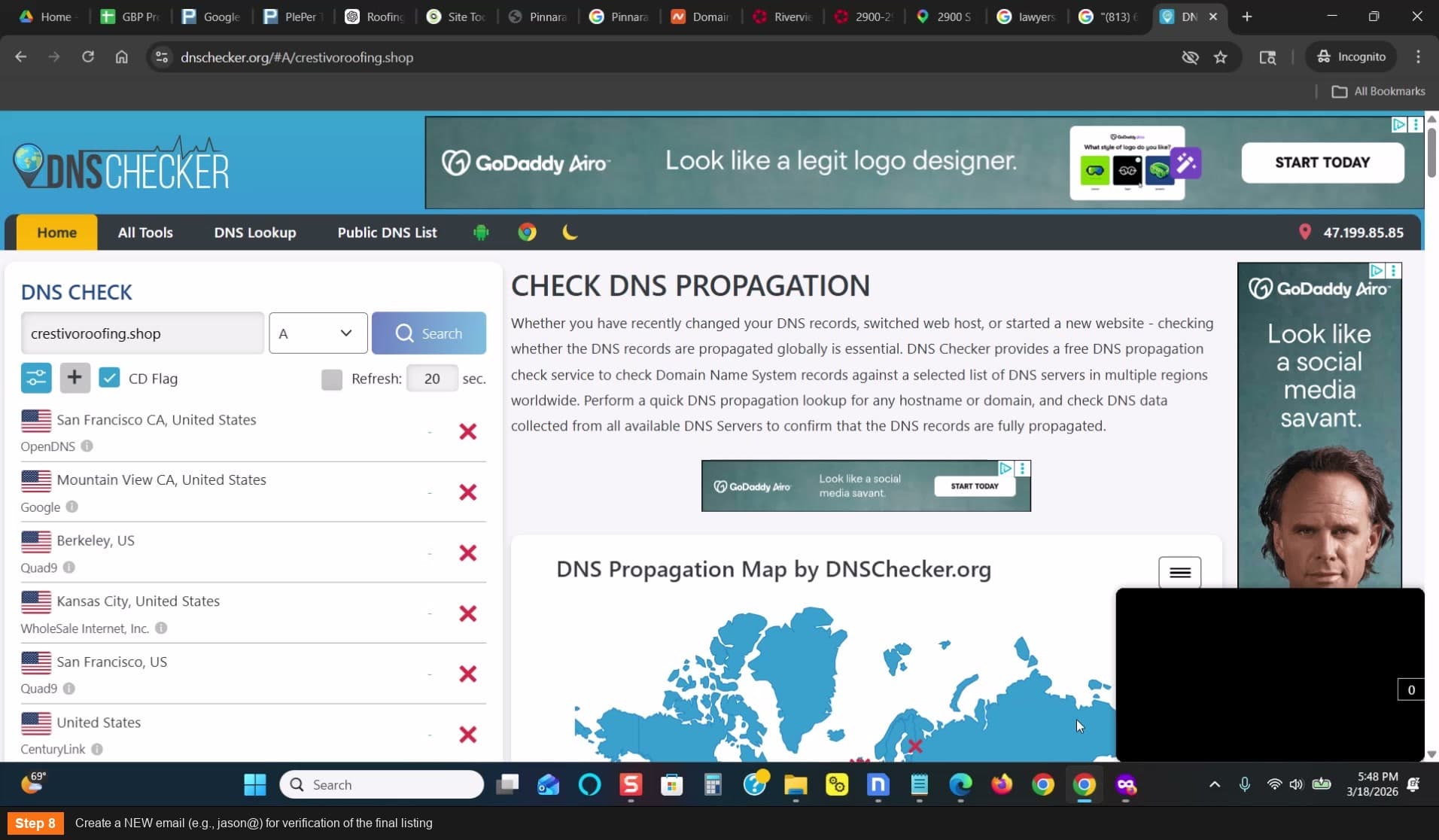Open options of top banner ad
Viewport: 1439px width, 840px height.
1416,124
